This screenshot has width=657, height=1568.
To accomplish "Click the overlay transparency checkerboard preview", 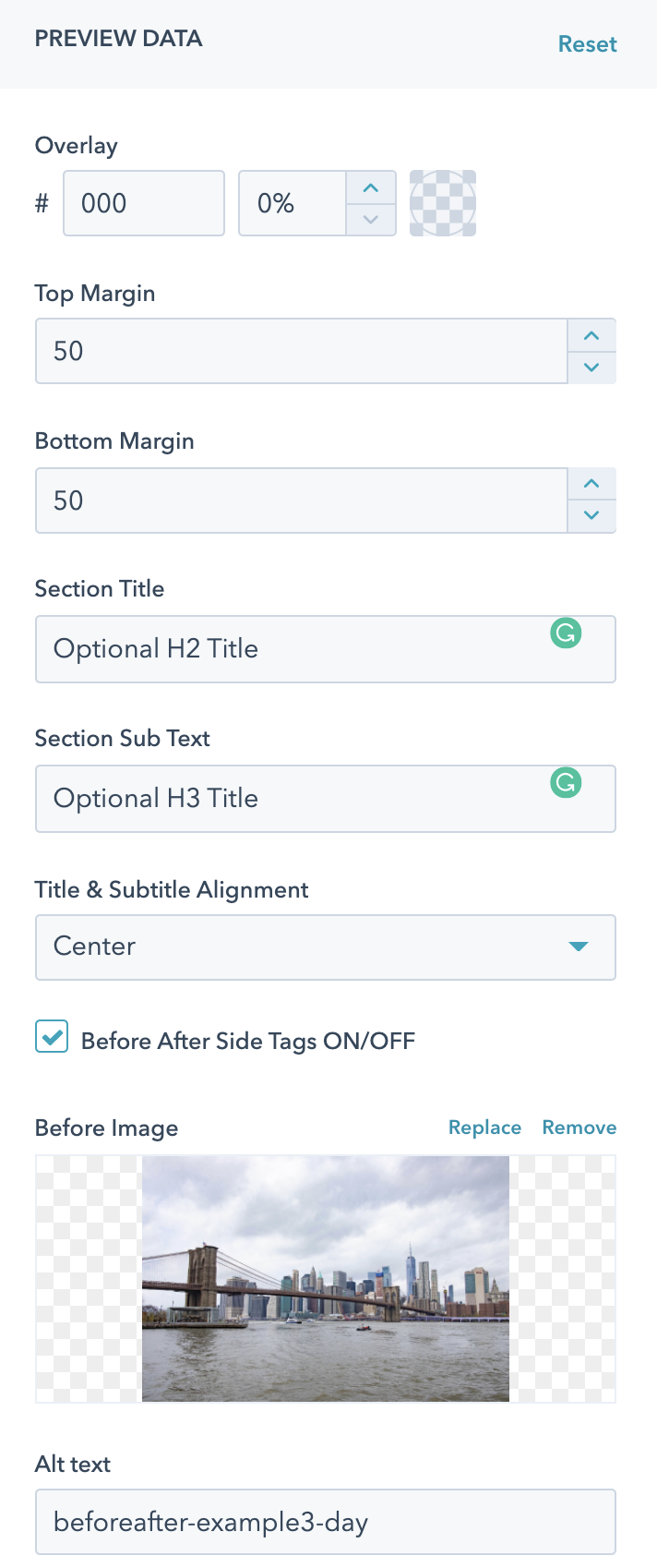I will (442, 202).
